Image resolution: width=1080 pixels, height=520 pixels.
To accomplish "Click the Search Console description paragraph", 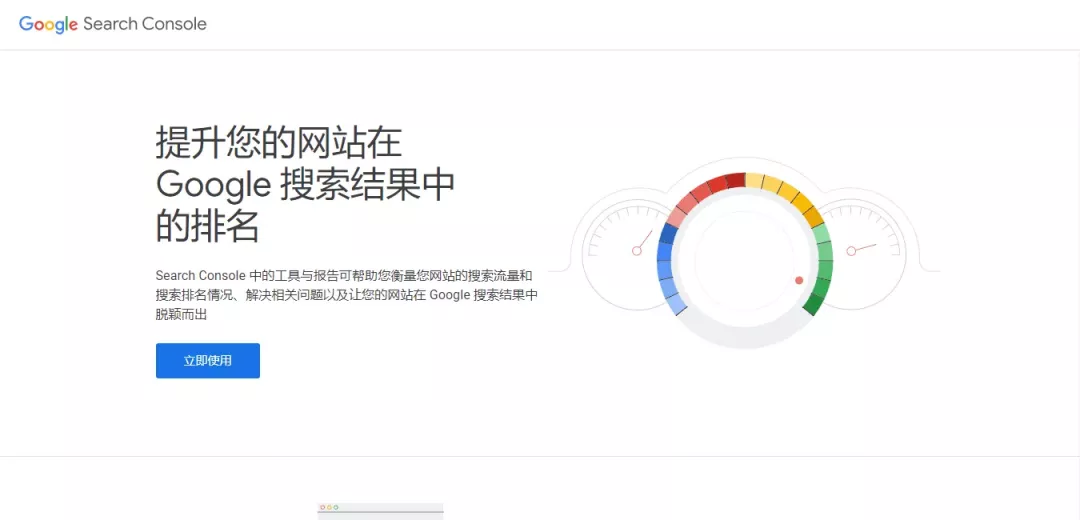I will (x=346, y=294).
